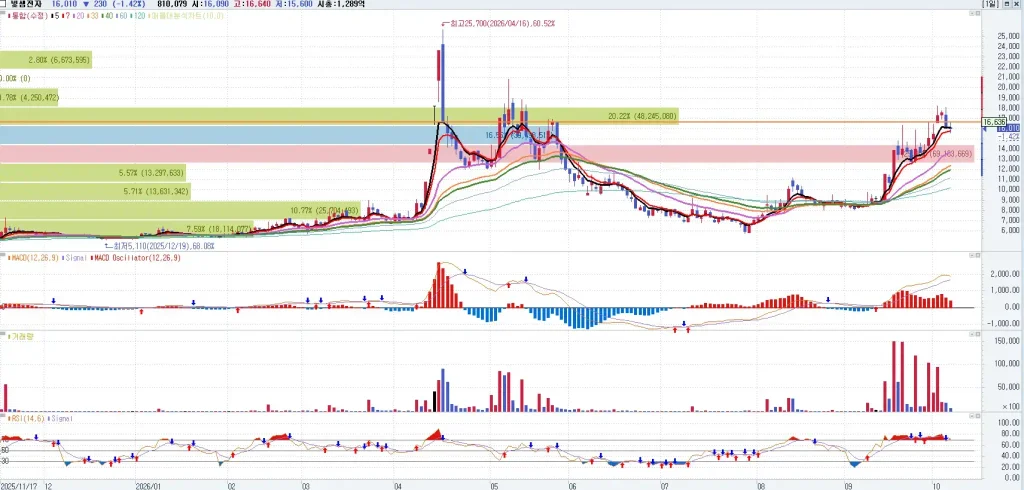Click the 최저5,110 low price annotation

coord(159,246)
